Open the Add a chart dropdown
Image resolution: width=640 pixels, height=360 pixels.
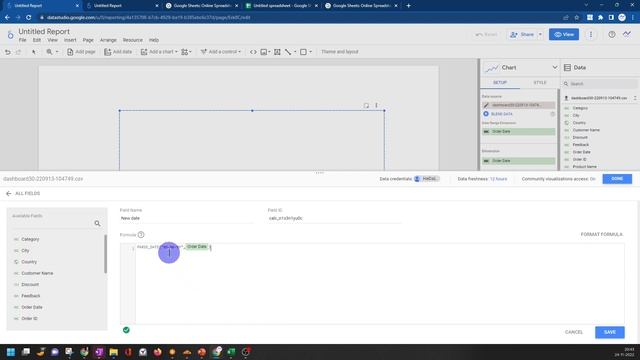[159, 52]
